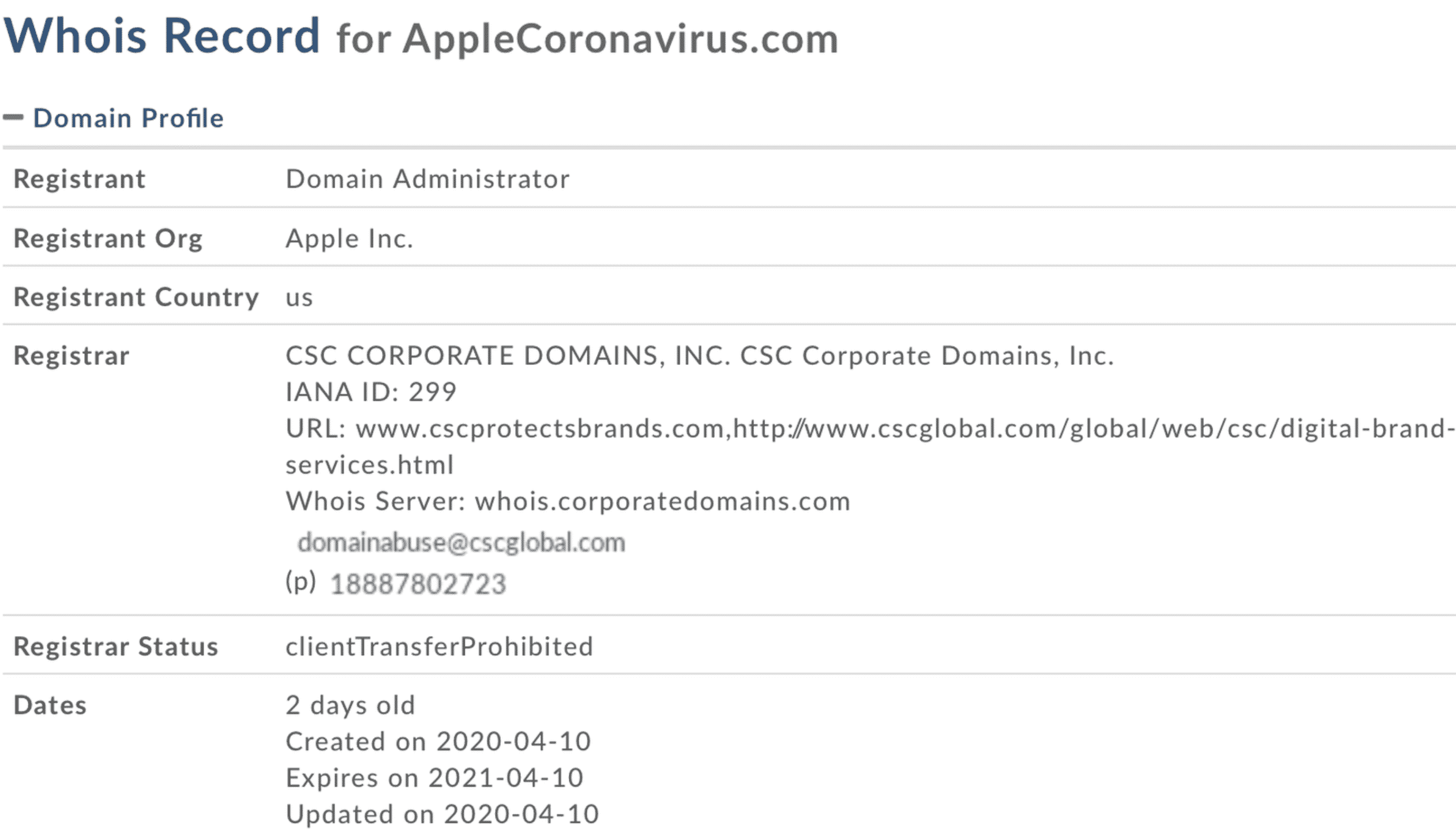
Task: Click the Updated on 2020-04-10 date
Action: pyautogui.click(x=442, y=814)
